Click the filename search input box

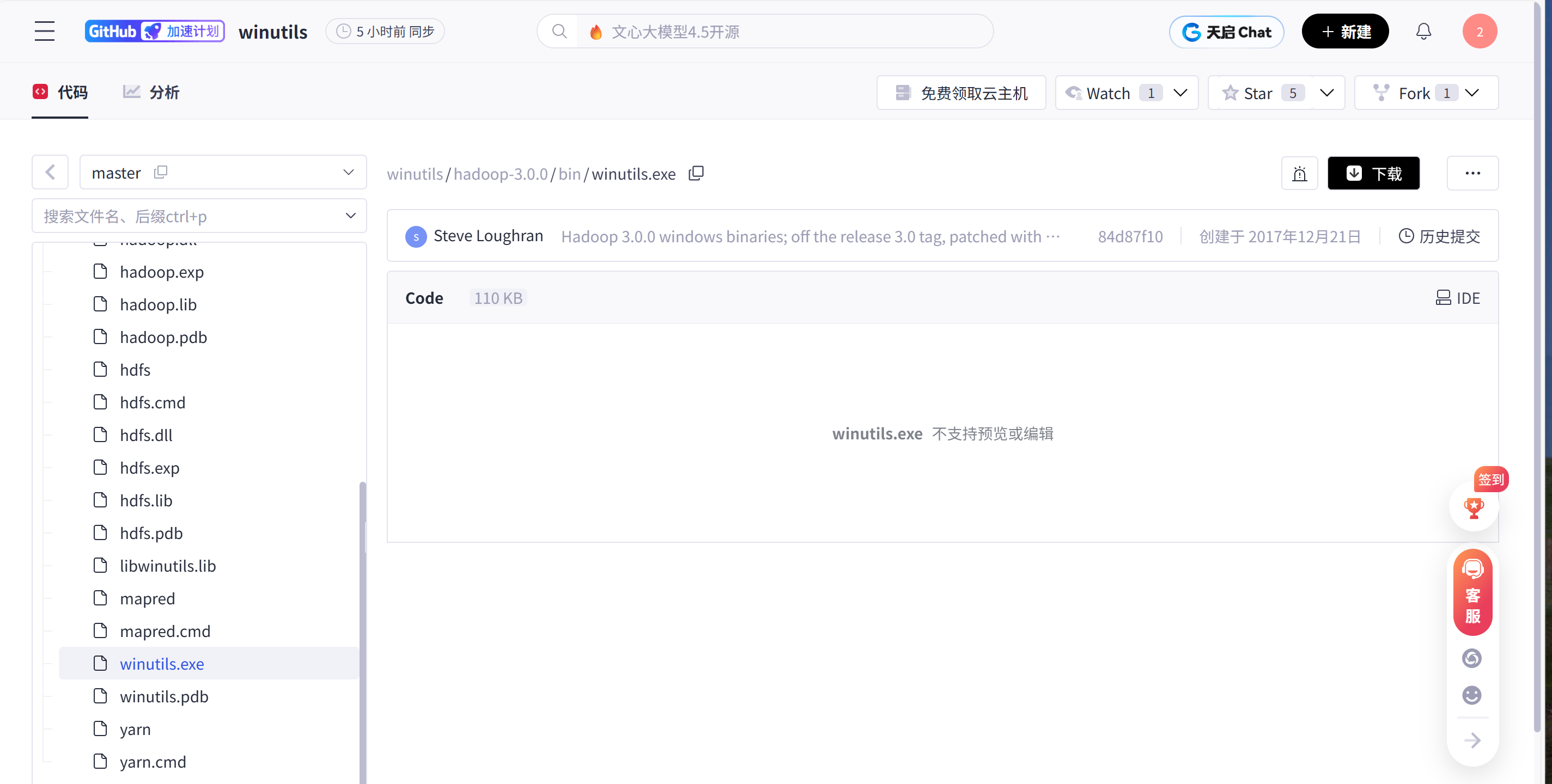click(x=181, y=216)
